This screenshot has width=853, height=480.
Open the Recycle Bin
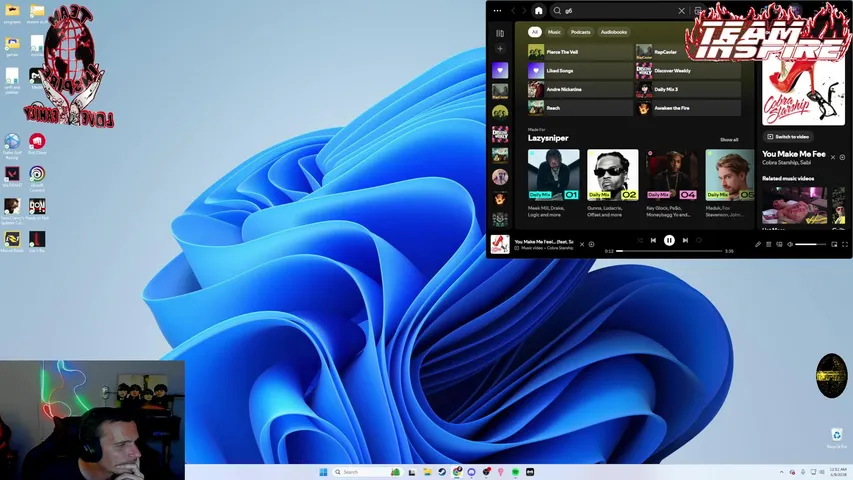click(837, 438)
